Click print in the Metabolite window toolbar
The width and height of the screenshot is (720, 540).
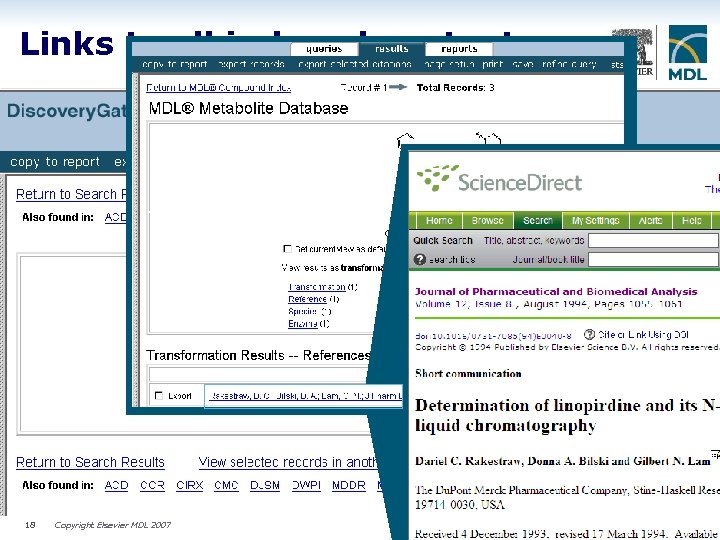pyautogui.click(x=492, y=64)
